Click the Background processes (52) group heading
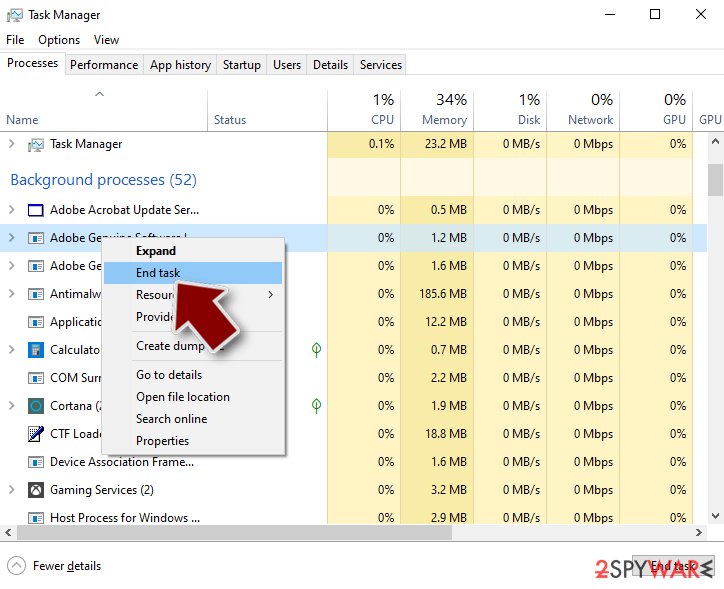 (103, 180)
